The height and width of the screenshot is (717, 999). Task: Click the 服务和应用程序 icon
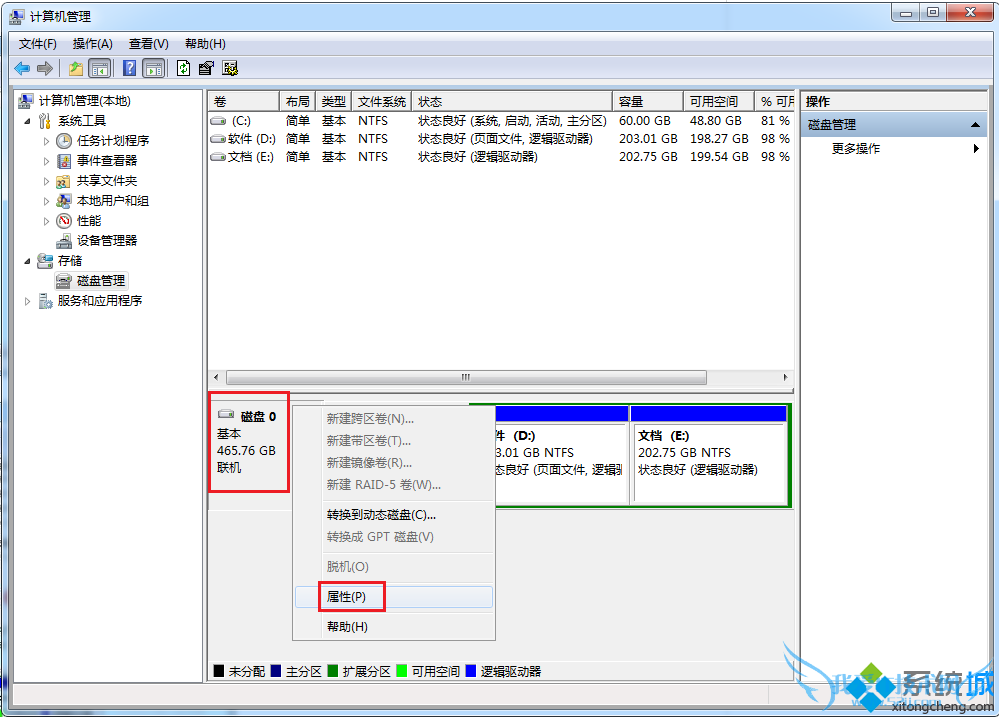pos(45,301)
